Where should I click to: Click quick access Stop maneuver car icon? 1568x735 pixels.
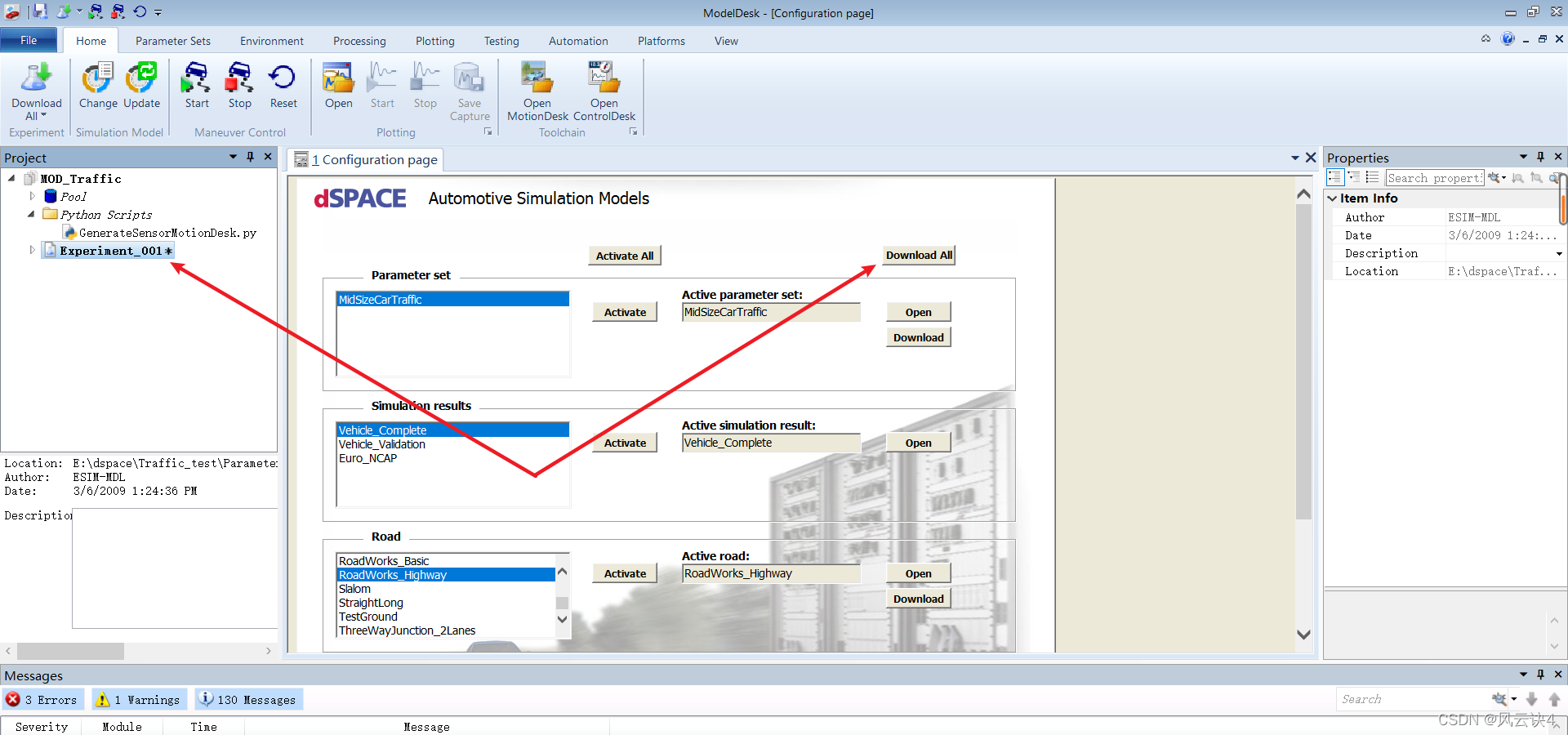(x=118, y=11)
